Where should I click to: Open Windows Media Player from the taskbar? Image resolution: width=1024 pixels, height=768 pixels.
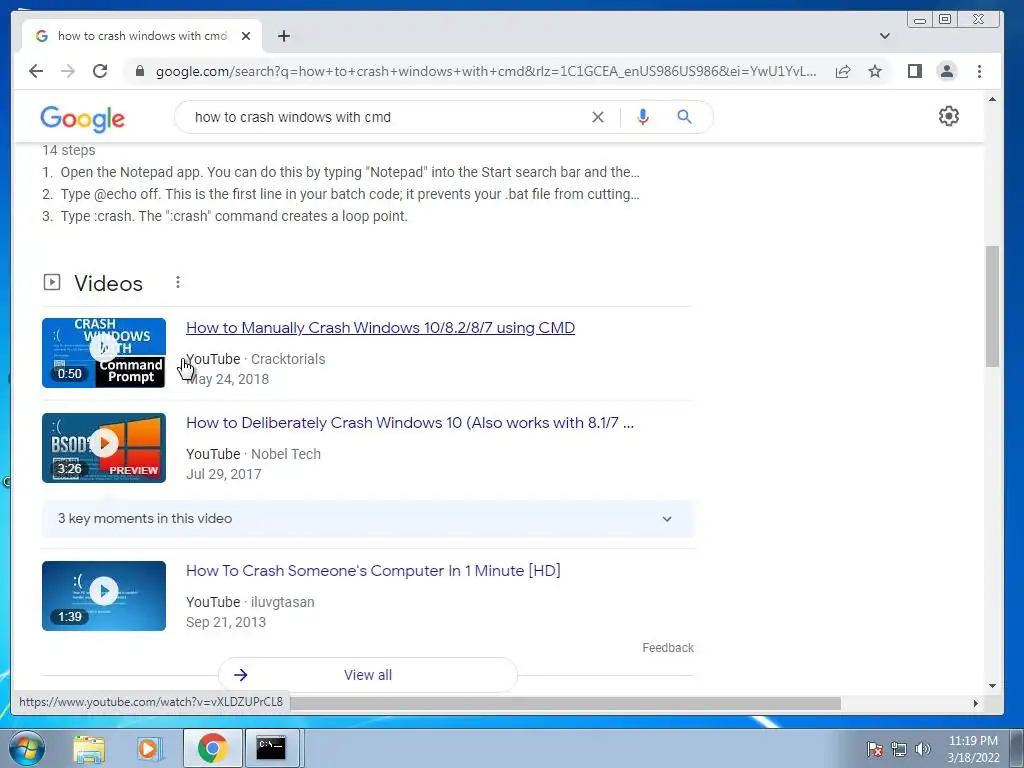point(149,748)
